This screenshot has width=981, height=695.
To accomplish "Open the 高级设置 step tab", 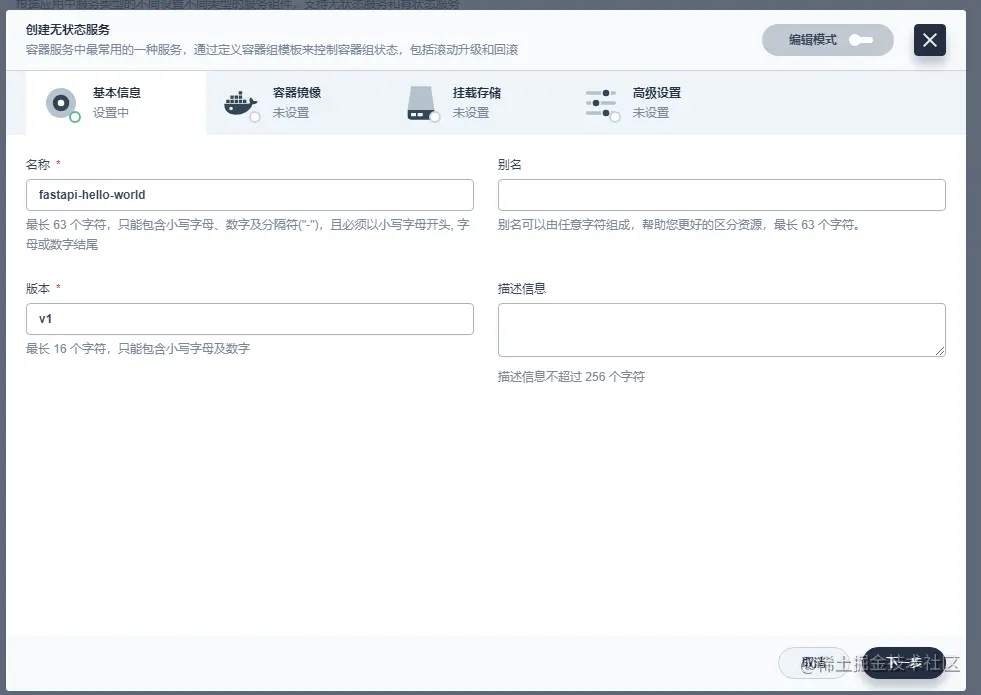I will (656, 103).
